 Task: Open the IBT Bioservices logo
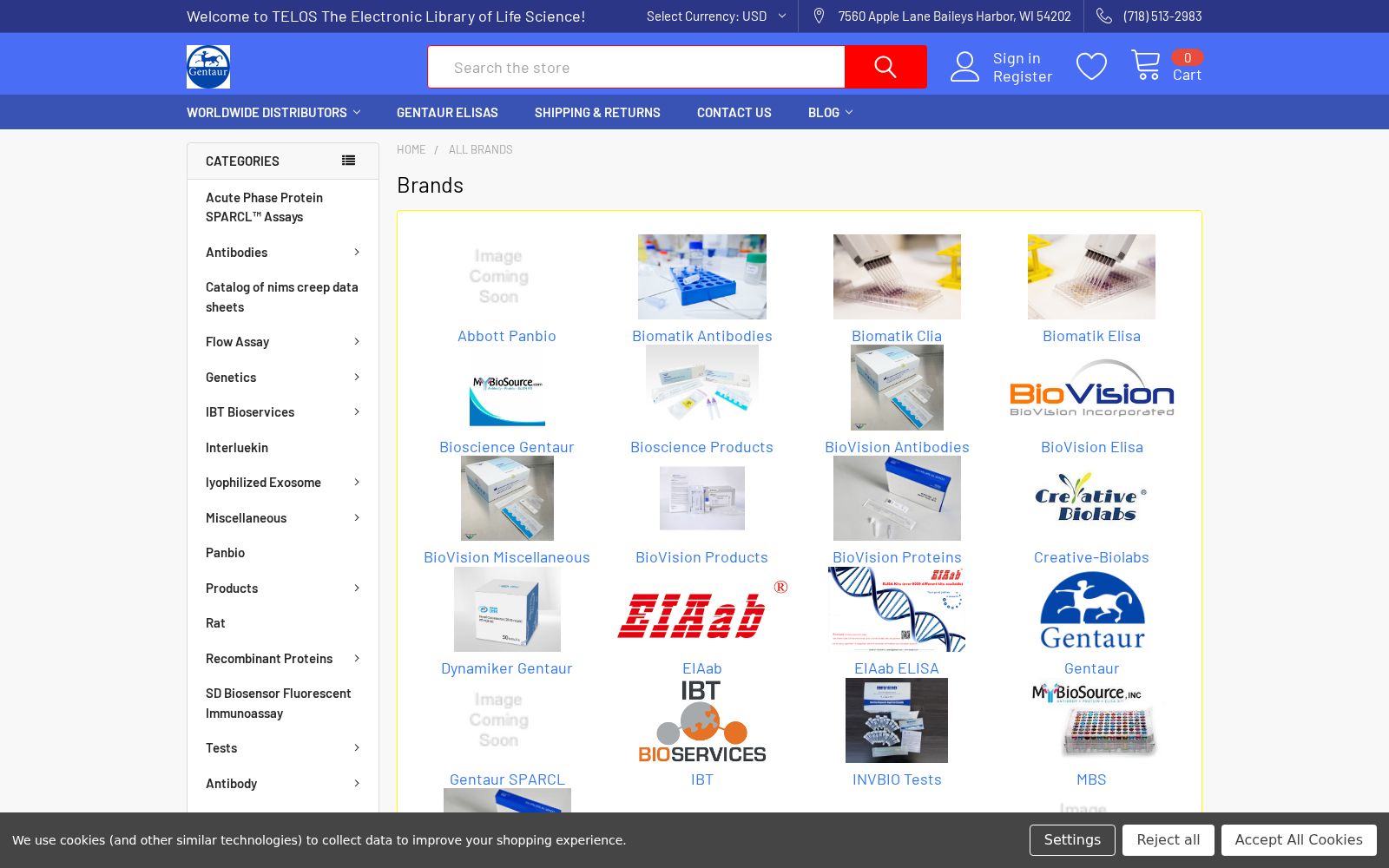pyautogui.click(x=702, y=720)
